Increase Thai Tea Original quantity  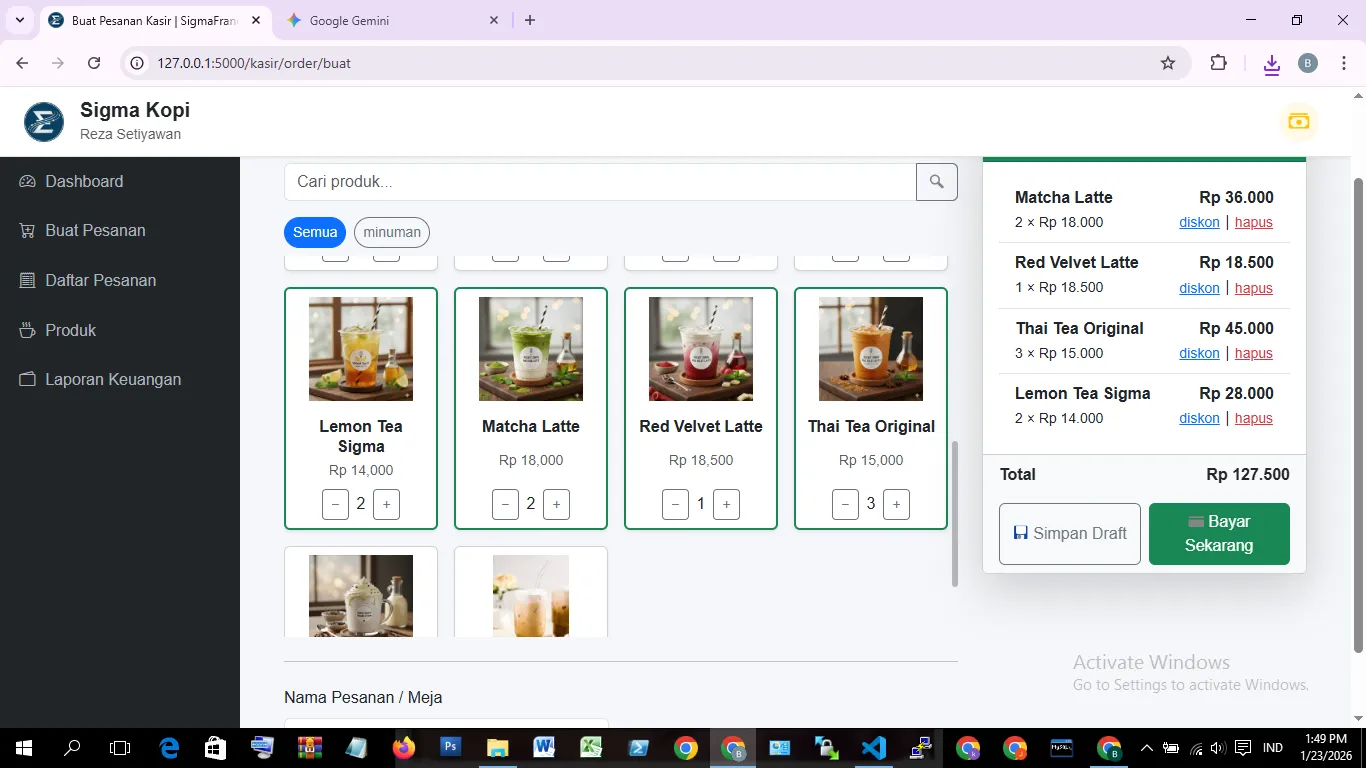tap(896, 504)
